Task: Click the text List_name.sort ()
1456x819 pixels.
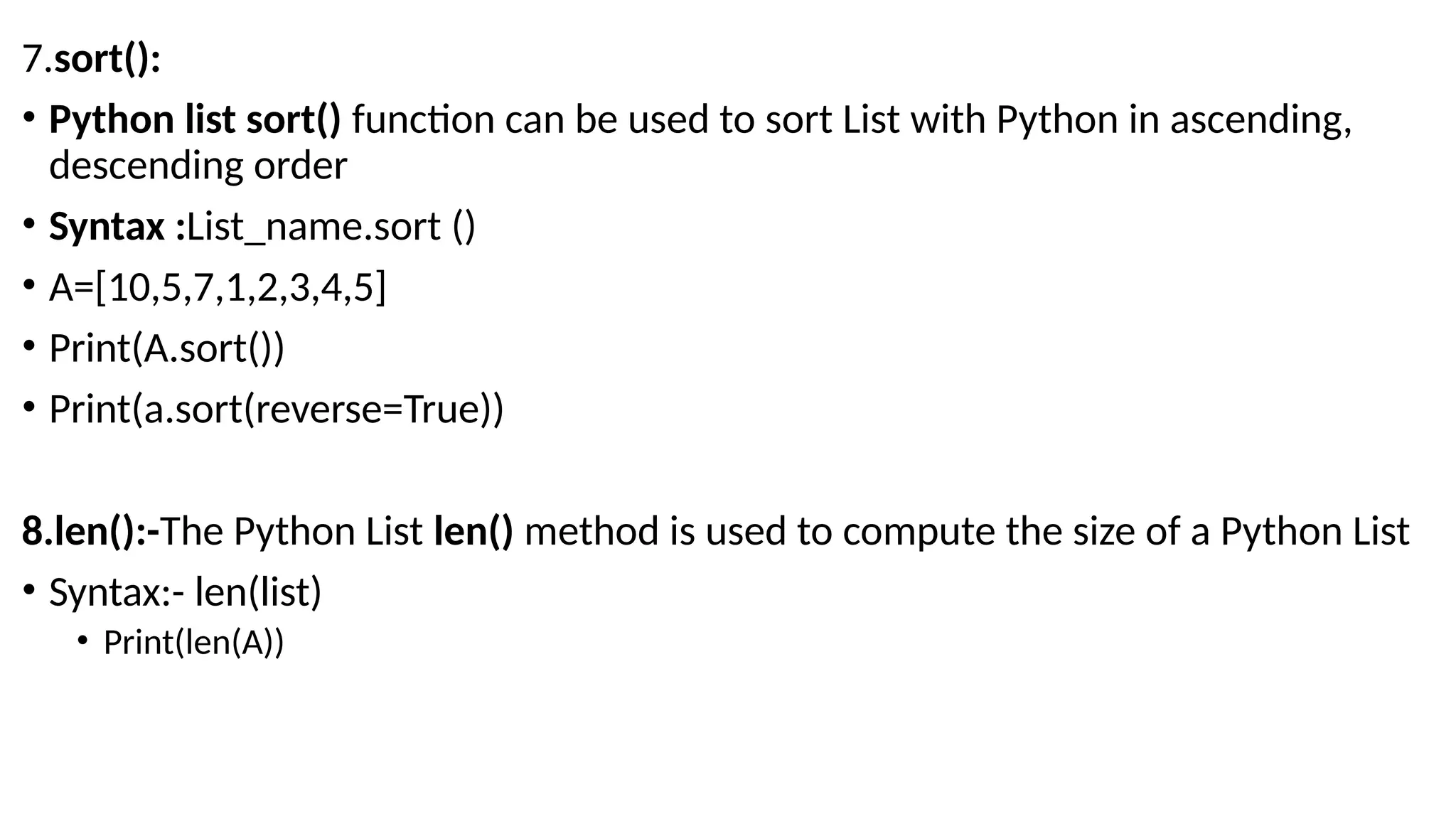Action: [x=331, y=227]
